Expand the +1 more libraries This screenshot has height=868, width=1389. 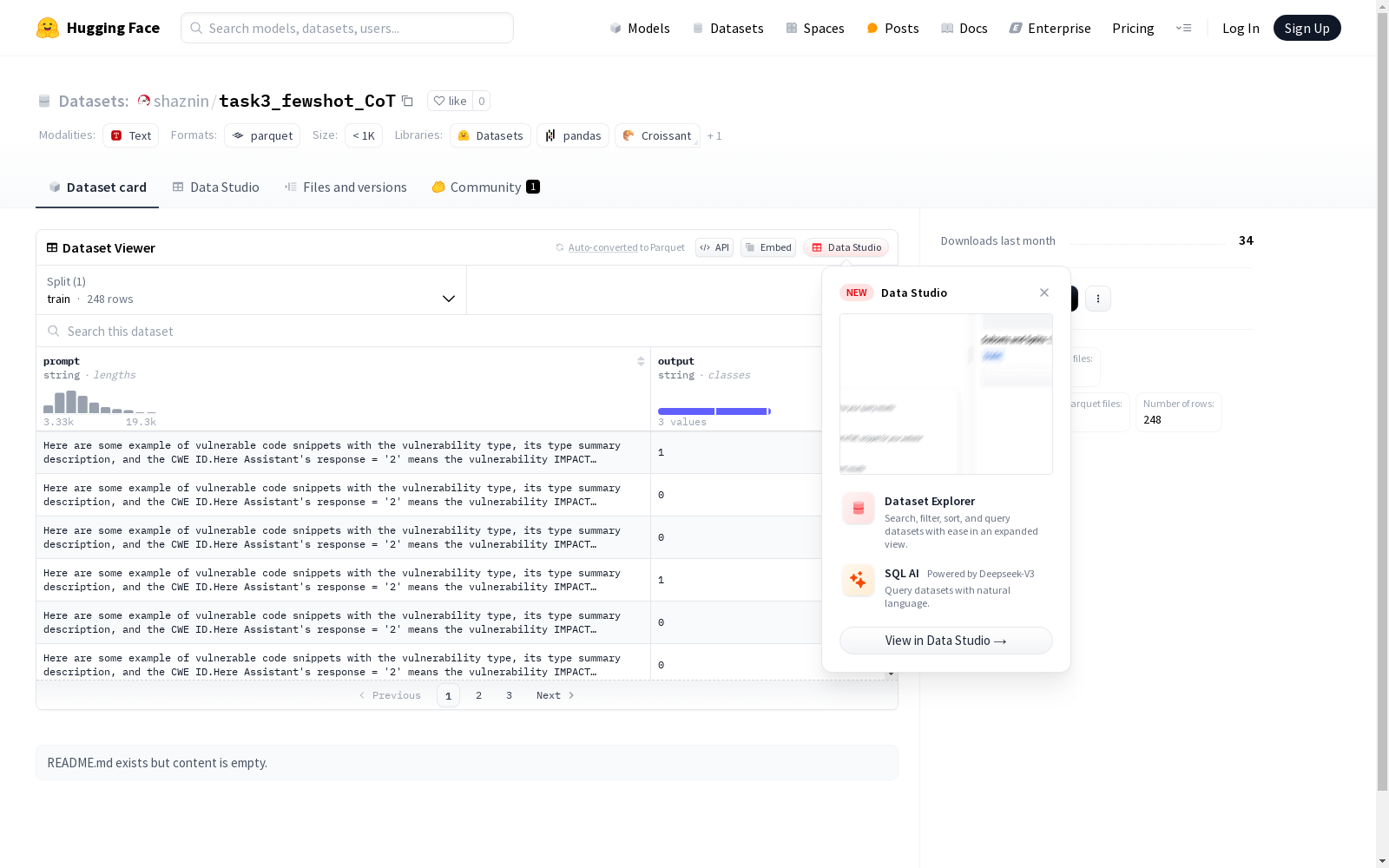[714, 135]
